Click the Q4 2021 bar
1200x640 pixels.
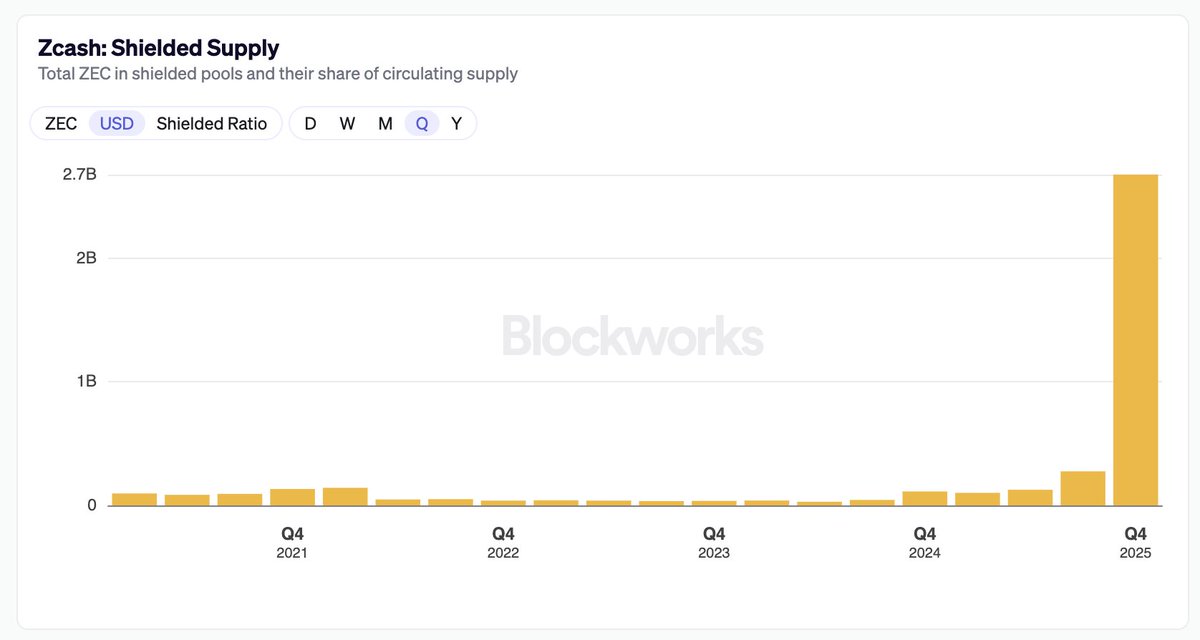tap(292, 497)
